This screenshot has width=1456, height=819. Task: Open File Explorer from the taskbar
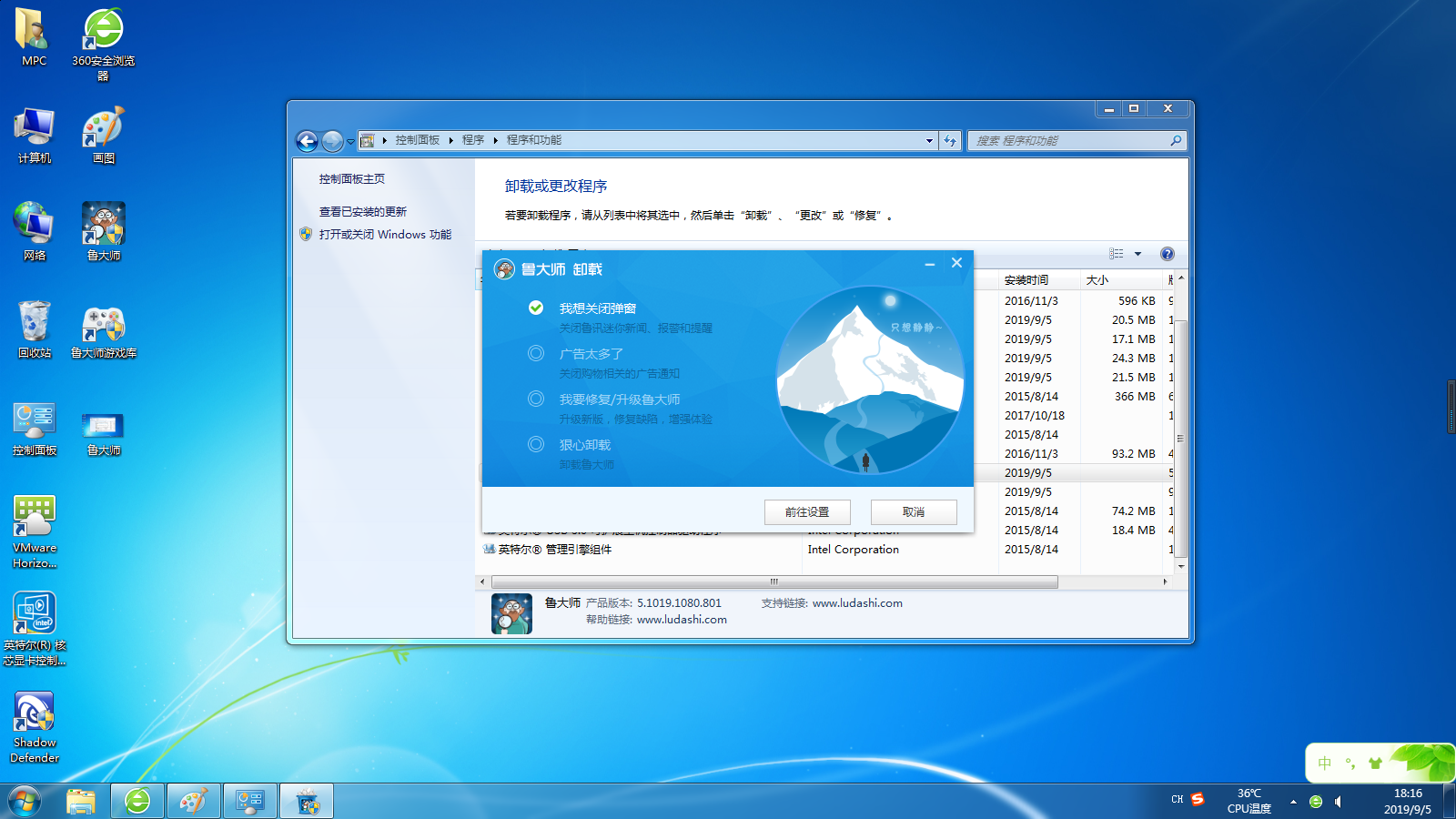coord(81,801)
